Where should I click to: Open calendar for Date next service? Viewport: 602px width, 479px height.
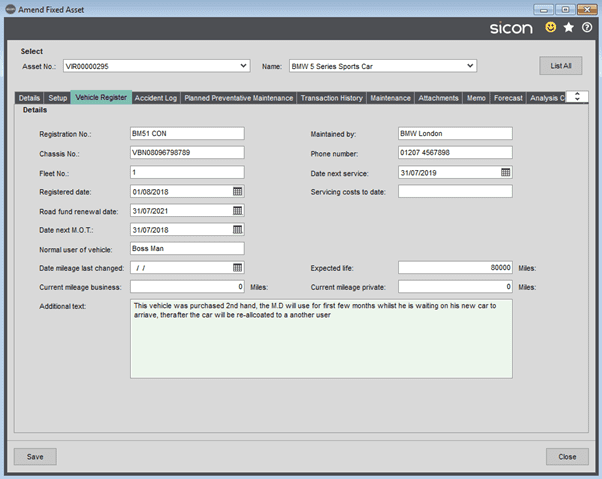pyautogui.click(x=506, y=172)
